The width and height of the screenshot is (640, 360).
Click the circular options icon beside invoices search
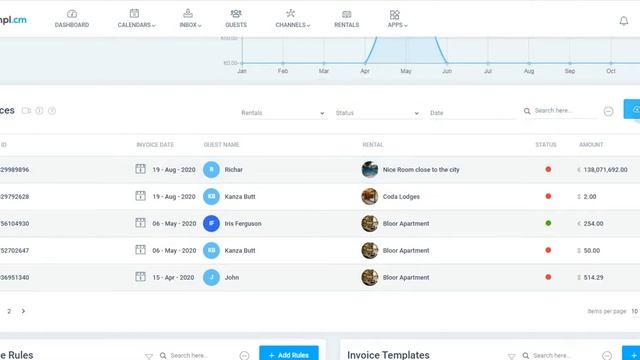[x=608, y=111]
